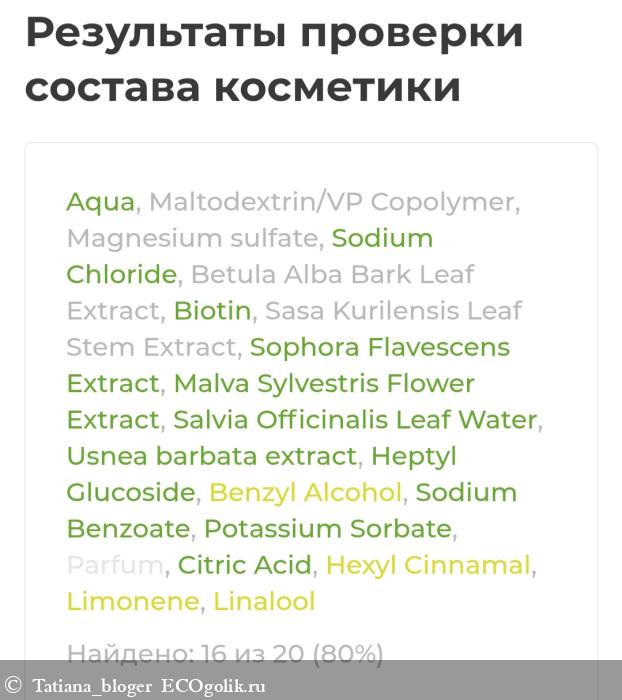Click the "Результаты проверки состава косметики" heading
Image resolution: width=622 pixels, height=700 pixels.
point(274,60)
